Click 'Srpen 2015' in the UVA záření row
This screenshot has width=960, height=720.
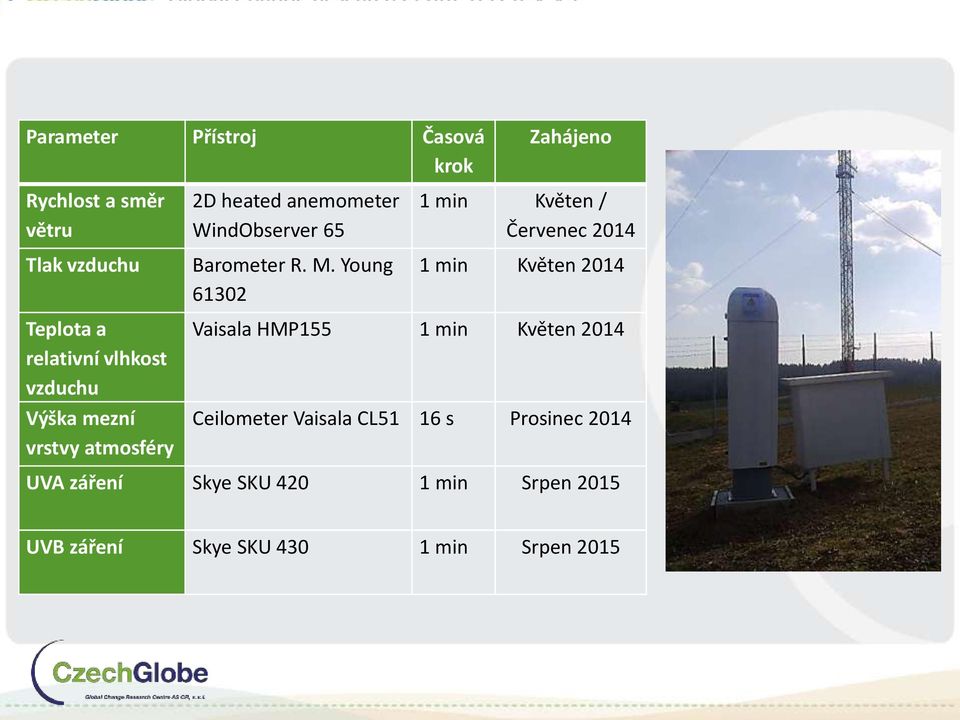[x=571, y=498]
